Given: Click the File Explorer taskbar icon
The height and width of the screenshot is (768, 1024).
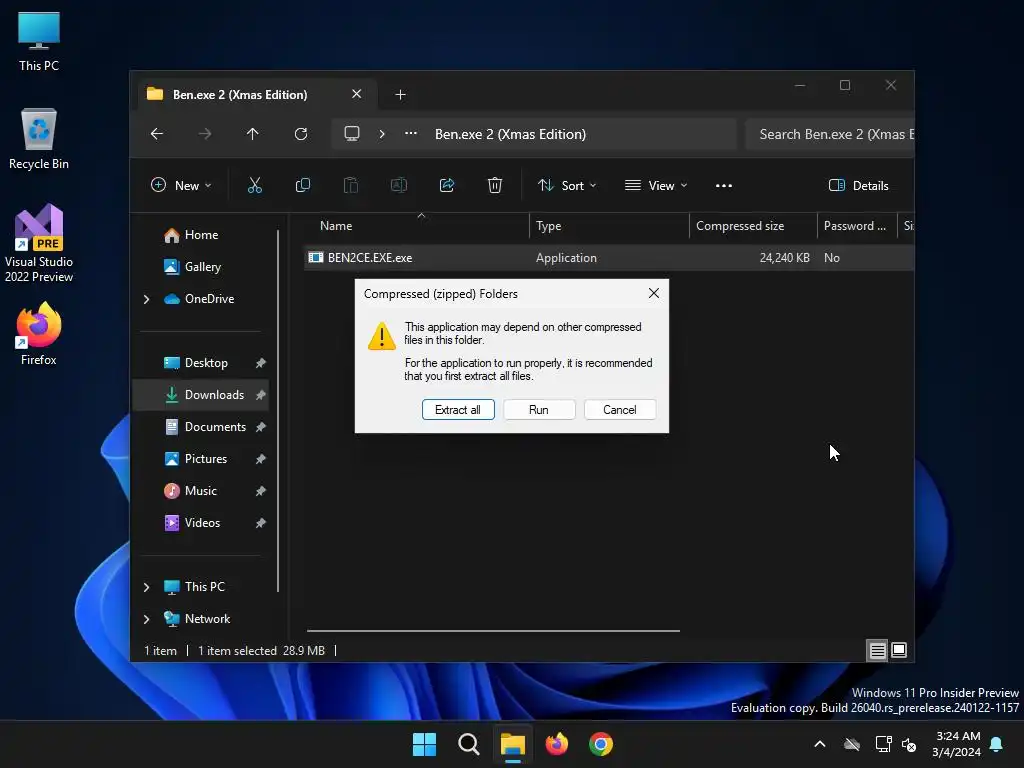Looking at the screenshot, I should point(513,744).
